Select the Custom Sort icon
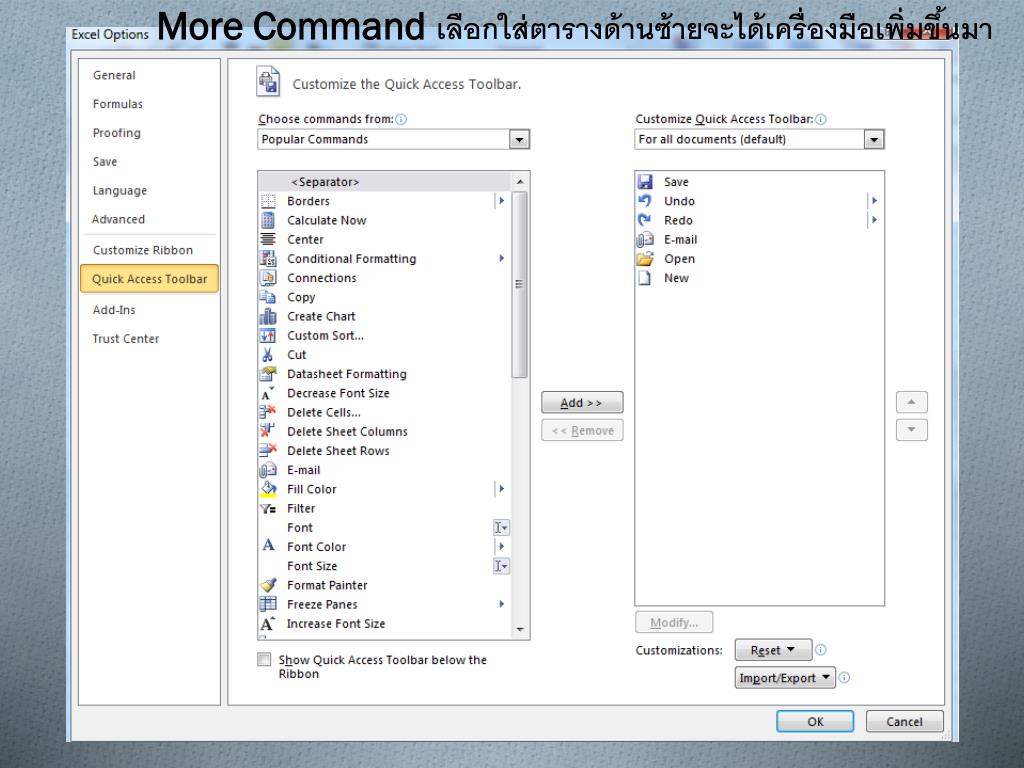The image size is (1024, 768). [268, 336]
